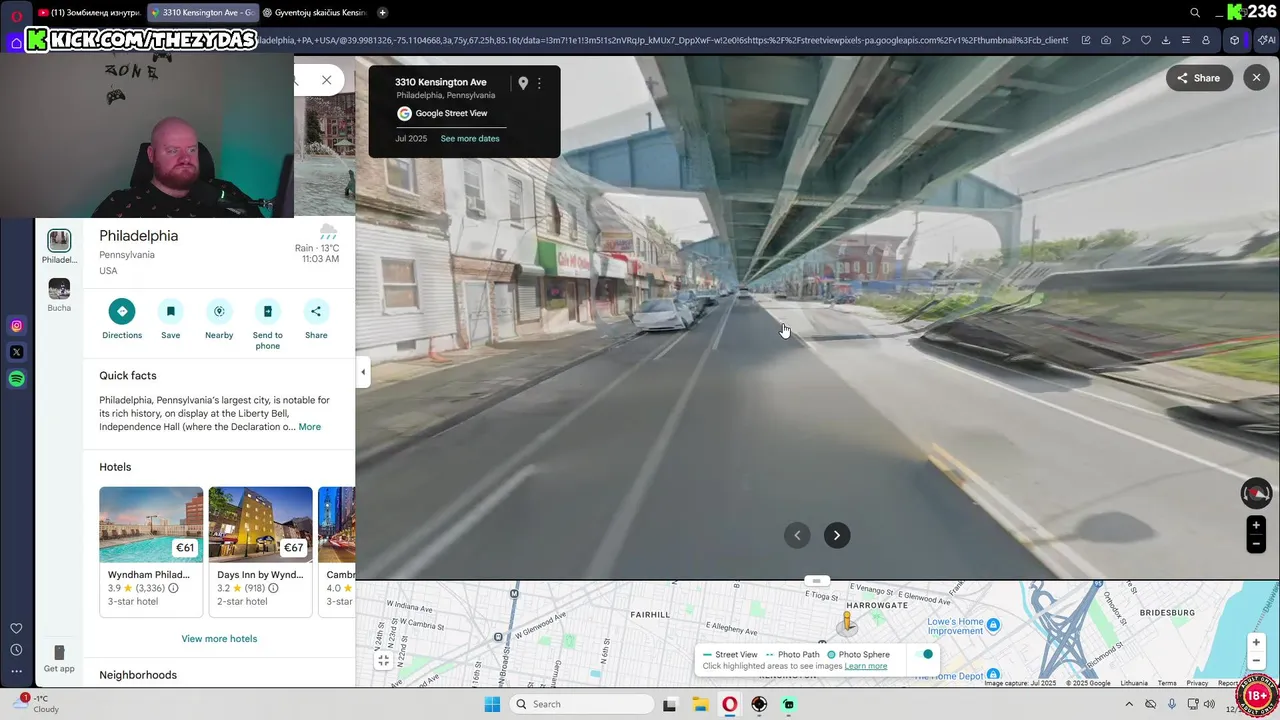Toggle the Street View layer switch
The image size is (1280, 720).
pos(926,655)
